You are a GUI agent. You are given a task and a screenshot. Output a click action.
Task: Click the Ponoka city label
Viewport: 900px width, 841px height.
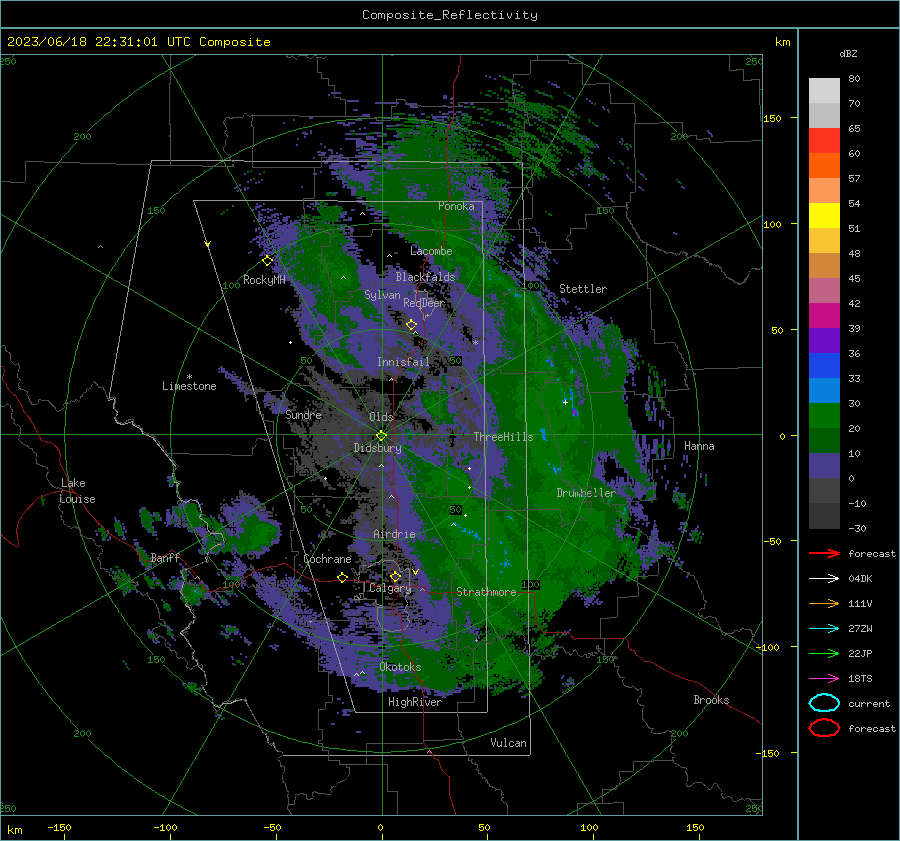pyautogui.click(x=456, y=206)
